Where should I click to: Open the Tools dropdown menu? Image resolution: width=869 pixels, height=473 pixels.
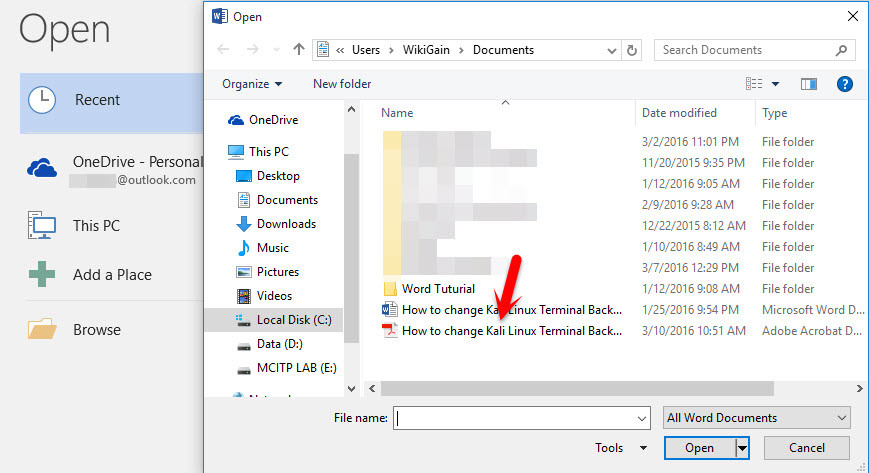tap(621, 447)
